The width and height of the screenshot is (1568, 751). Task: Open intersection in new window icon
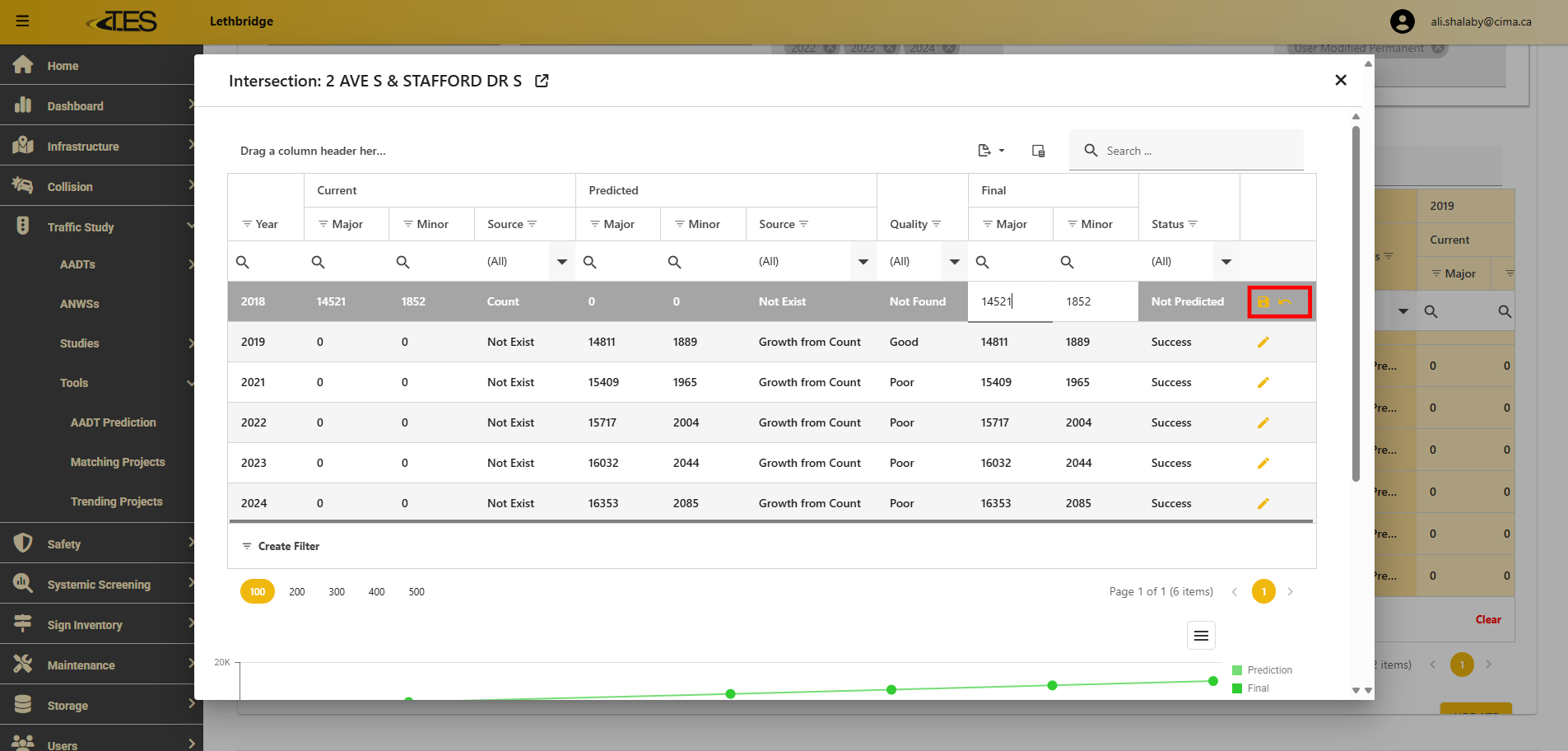coord(542,81)
